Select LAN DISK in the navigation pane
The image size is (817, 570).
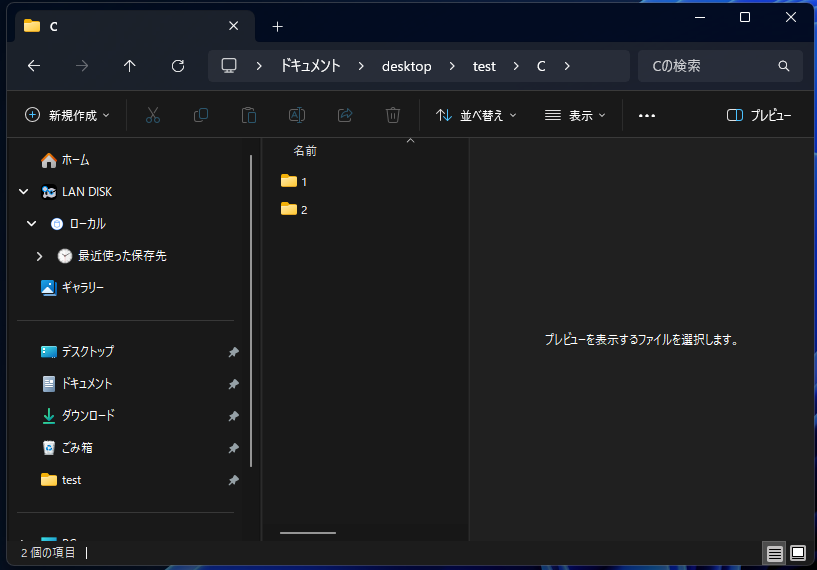86,192
